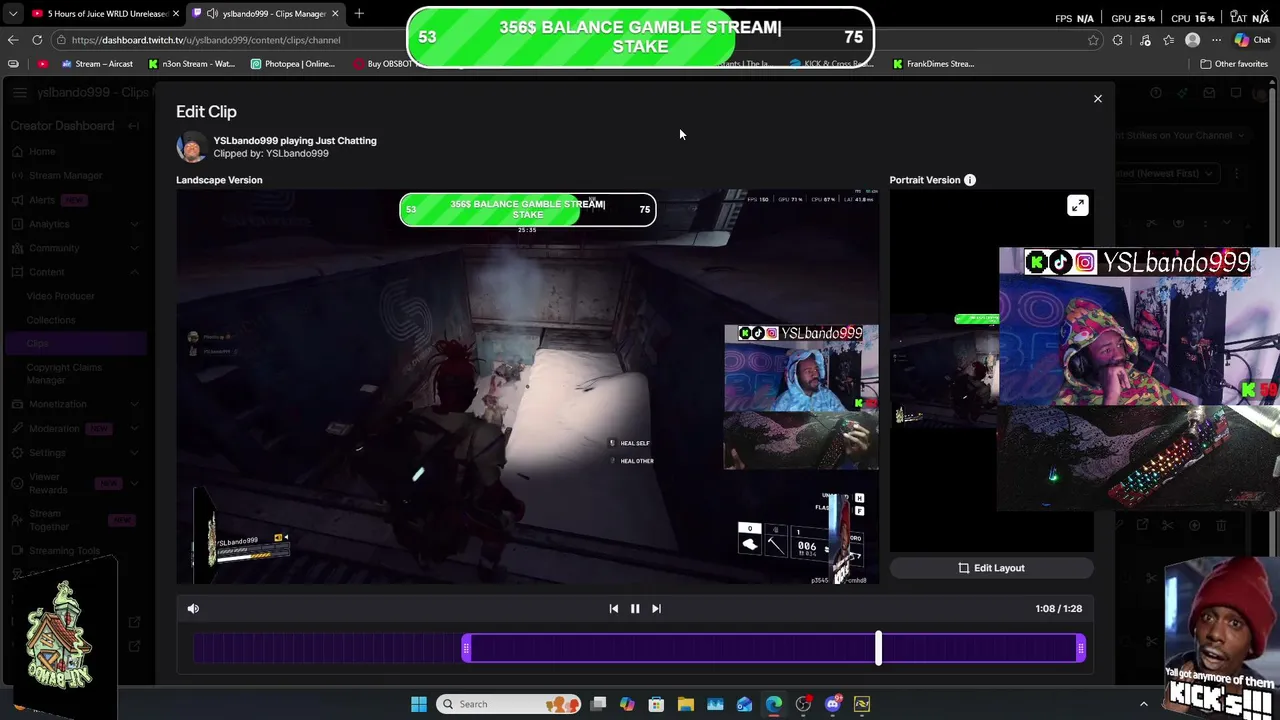
Task: Open the Windows Start menu
Action: point(419,704)
